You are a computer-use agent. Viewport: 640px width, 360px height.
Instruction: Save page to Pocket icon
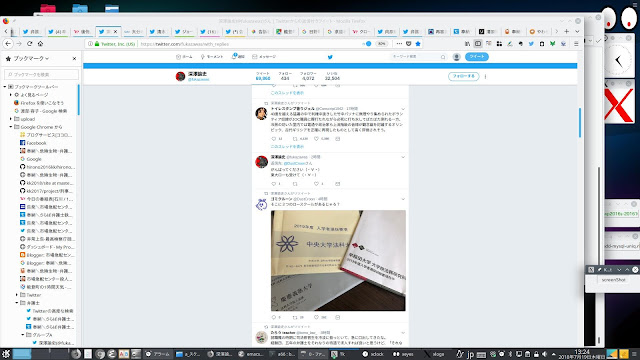coord(409,44)
